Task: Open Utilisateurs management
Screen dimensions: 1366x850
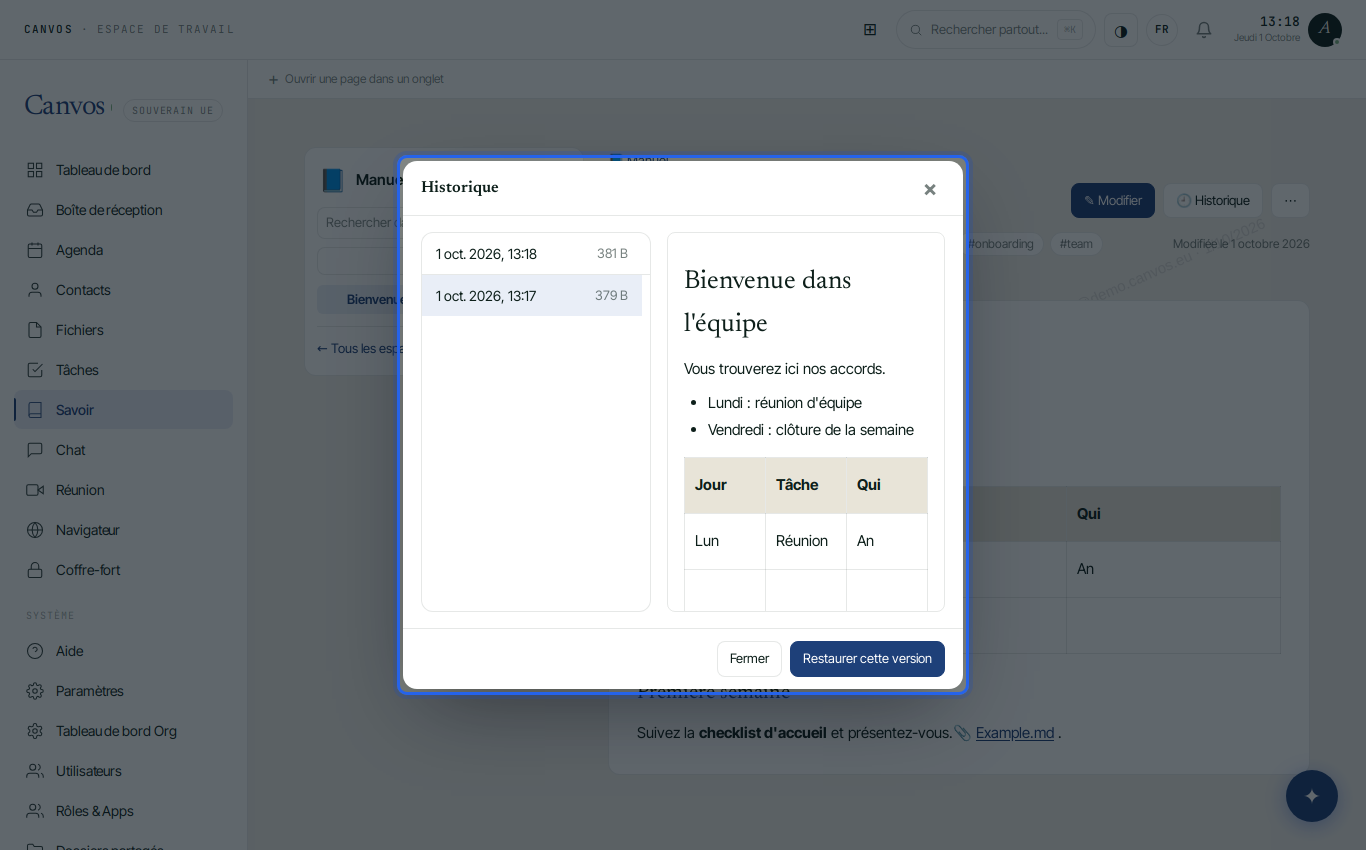Action: (x=123, y=771)
